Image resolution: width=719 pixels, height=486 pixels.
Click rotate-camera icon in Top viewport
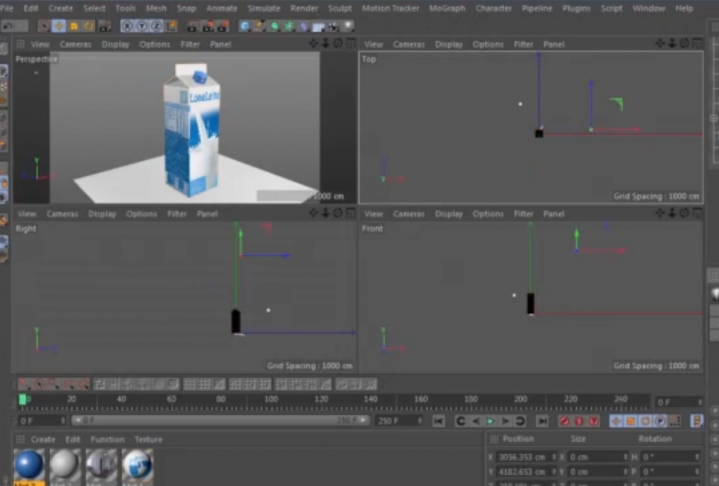pos(684,44)
